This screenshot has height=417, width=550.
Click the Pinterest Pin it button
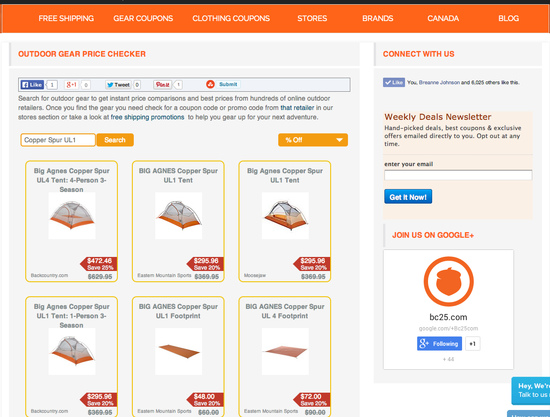pyautogui.click(x=163, y=85)
